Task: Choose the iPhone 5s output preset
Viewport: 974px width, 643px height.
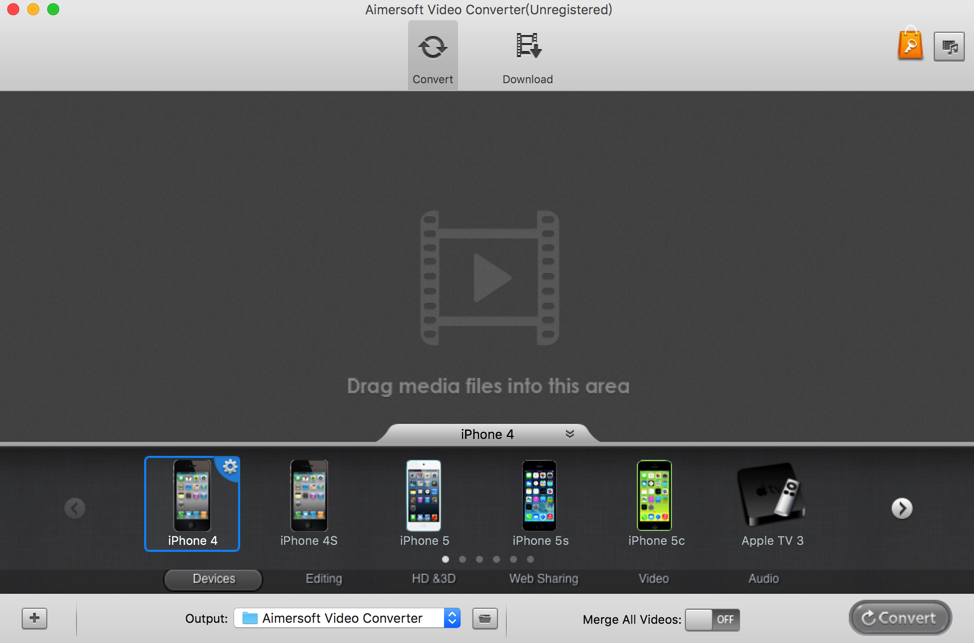Action: coord(540,504)
